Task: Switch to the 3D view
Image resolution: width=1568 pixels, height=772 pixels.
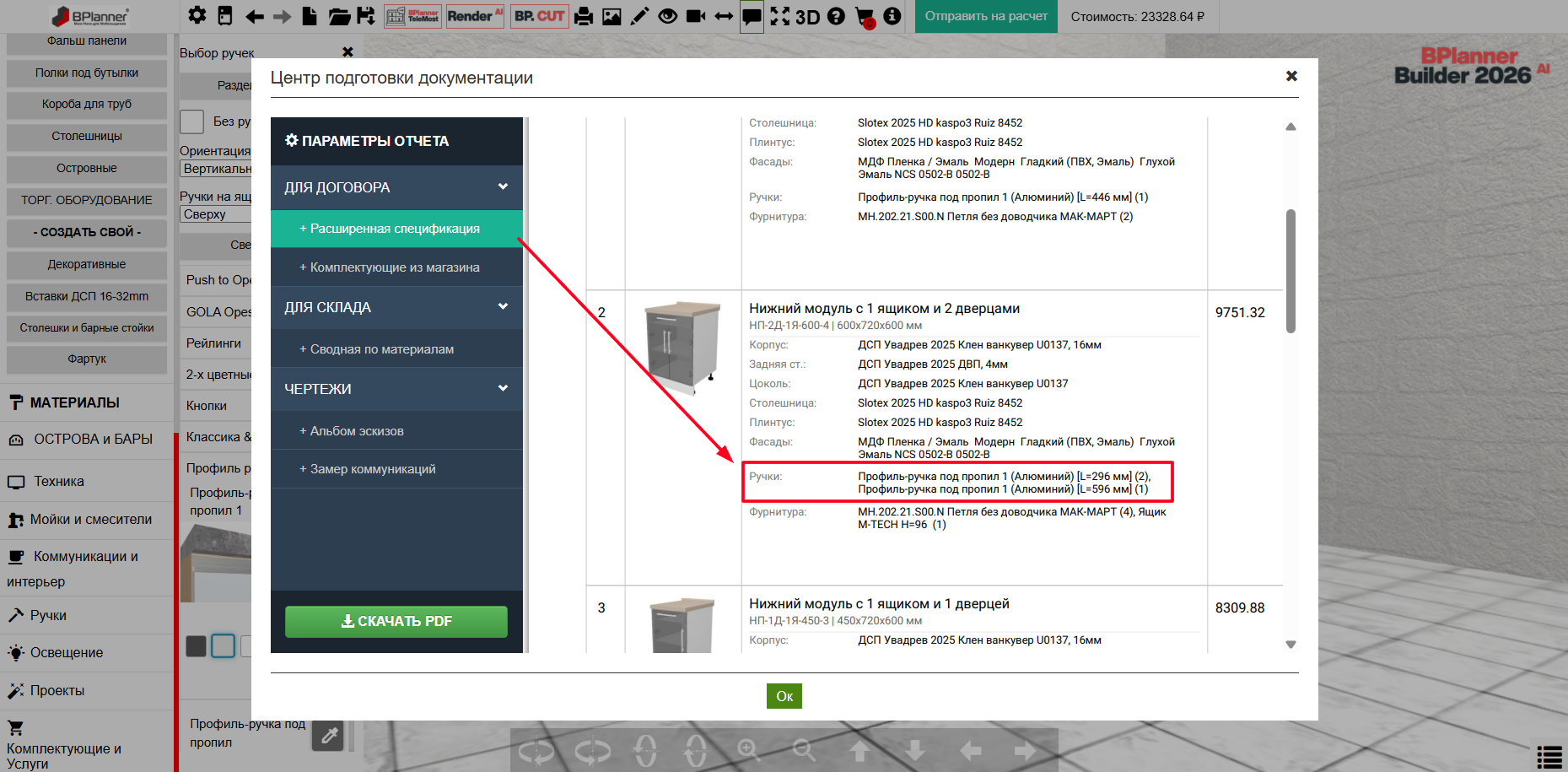Action: point(808,17)
